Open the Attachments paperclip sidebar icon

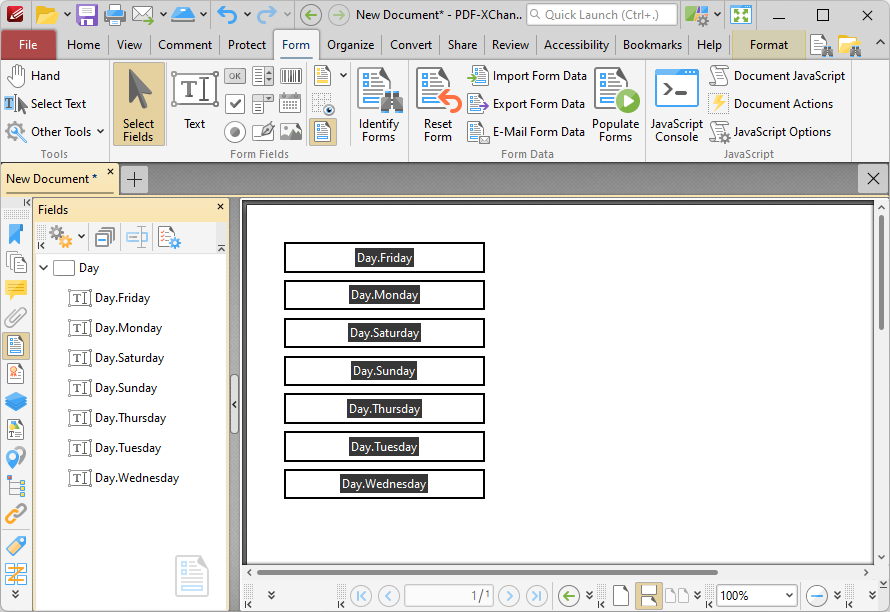click(16, 317)
